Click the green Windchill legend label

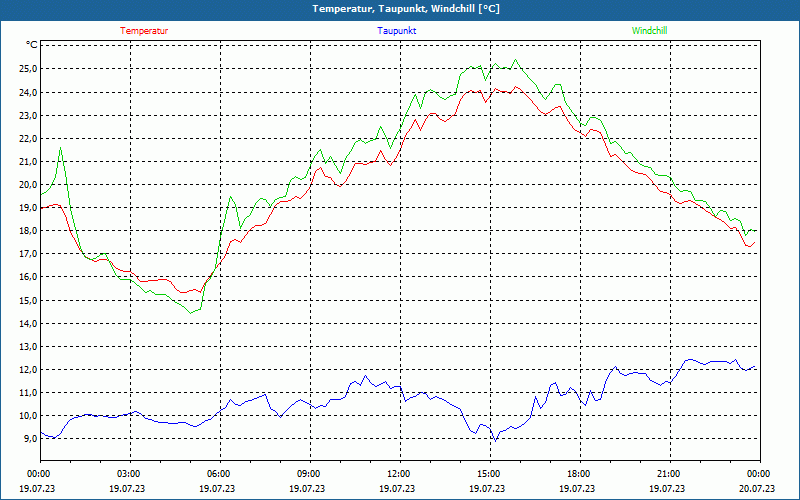[649, 31]
